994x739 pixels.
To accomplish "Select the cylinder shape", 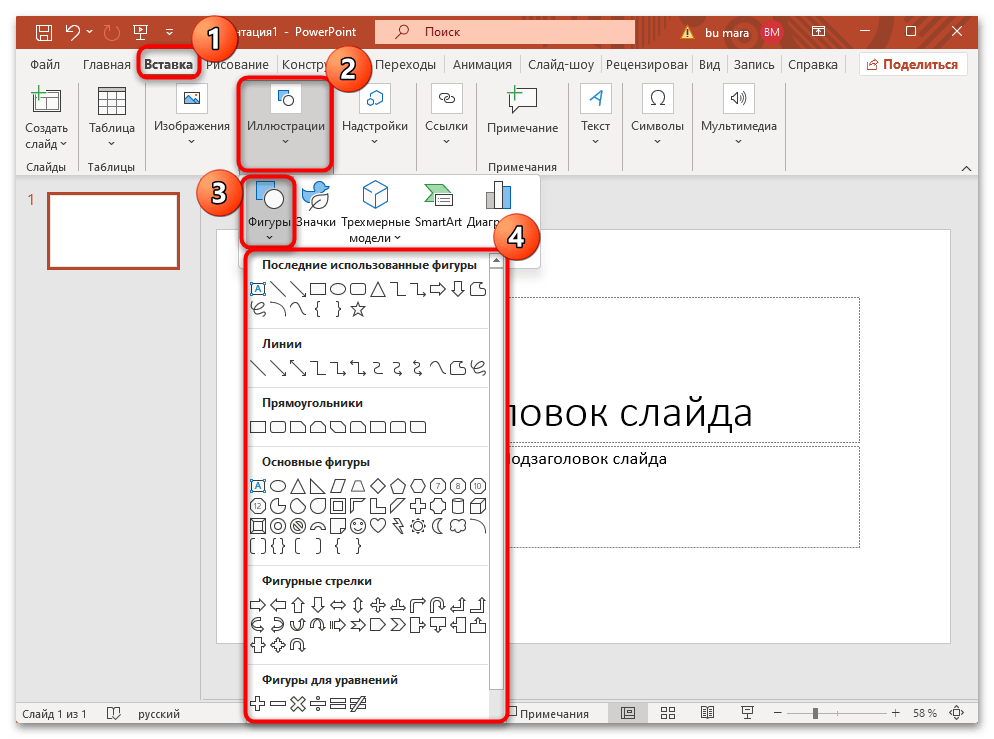I will point(458,506).
